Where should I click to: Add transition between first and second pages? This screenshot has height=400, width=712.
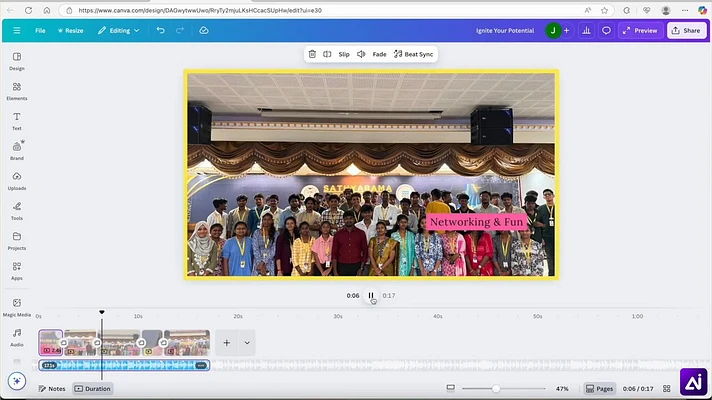point(64,342)
